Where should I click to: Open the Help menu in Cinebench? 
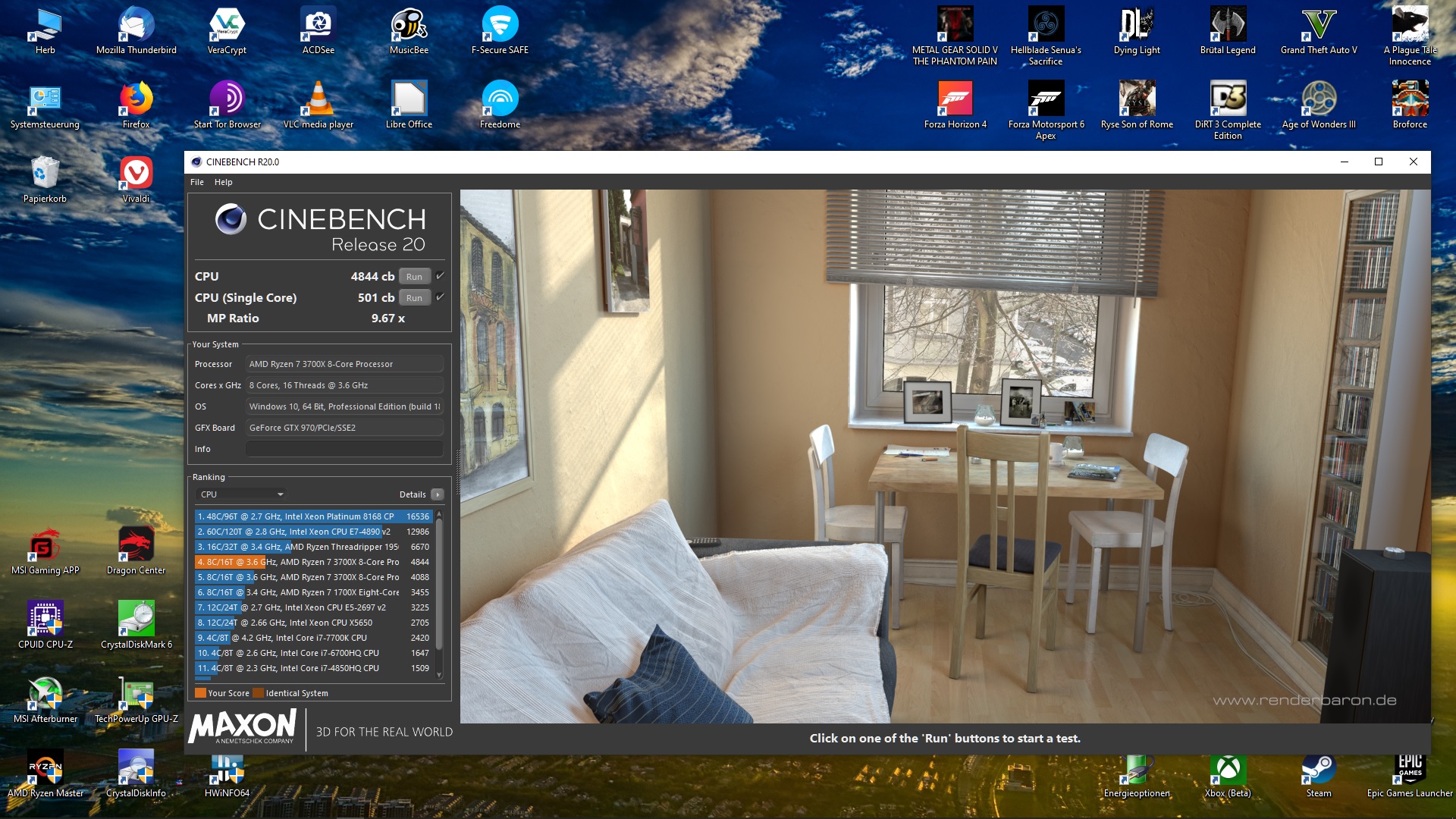click(223, 182)
